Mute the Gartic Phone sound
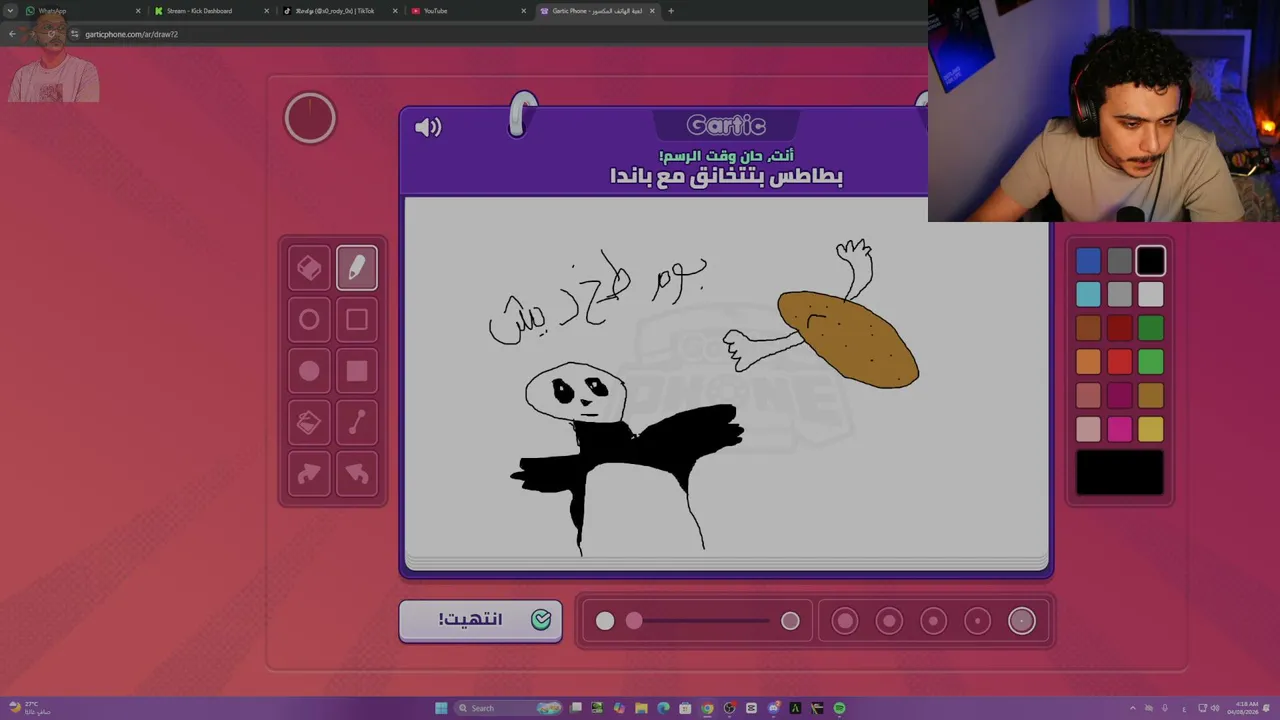This screenshot has width=1280, height=720. 428,127
